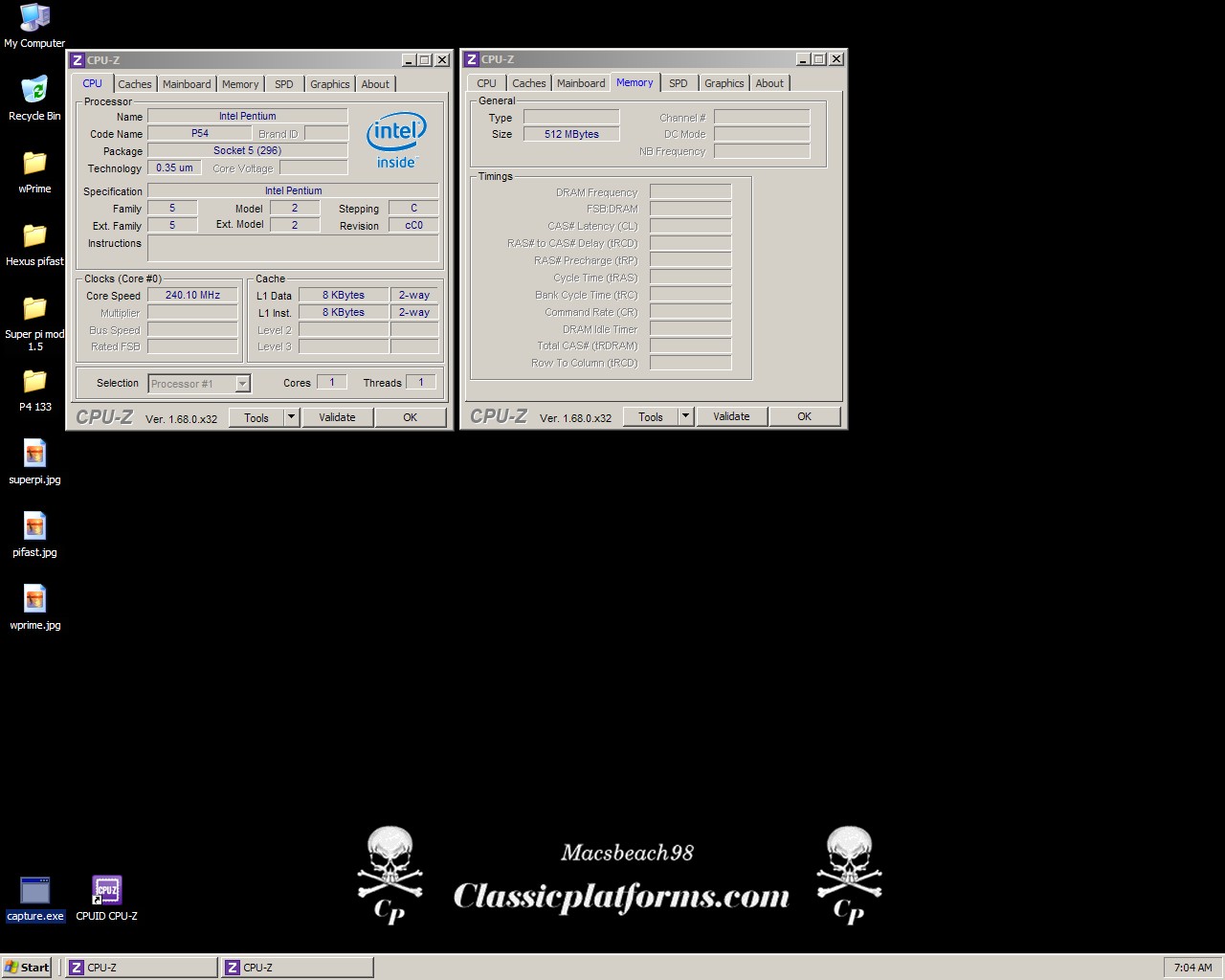Open Caches tab in left CPU-Z window
The width and height of the screenshot is (1225, 980).
pyautogui.click(x=135, y=84)
